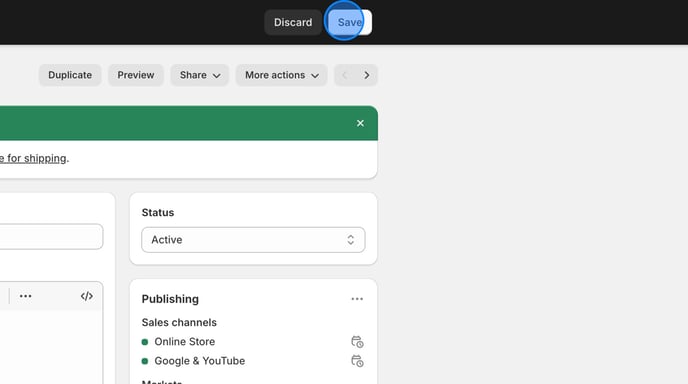Image resolution: width=688 pixels, height=384 pixels.
Task: Dismiss the green banner with X
Action: pos(360,123)
